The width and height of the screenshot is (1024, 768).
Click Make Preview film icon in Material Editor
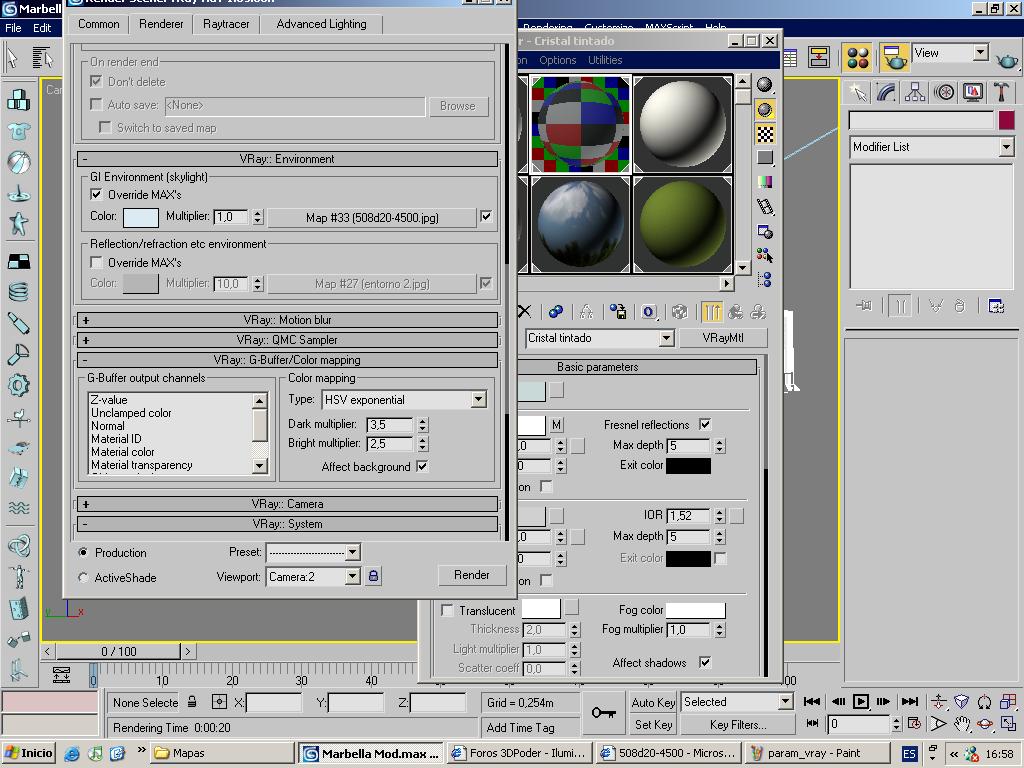pyautogui.click(x=765, y=207)
